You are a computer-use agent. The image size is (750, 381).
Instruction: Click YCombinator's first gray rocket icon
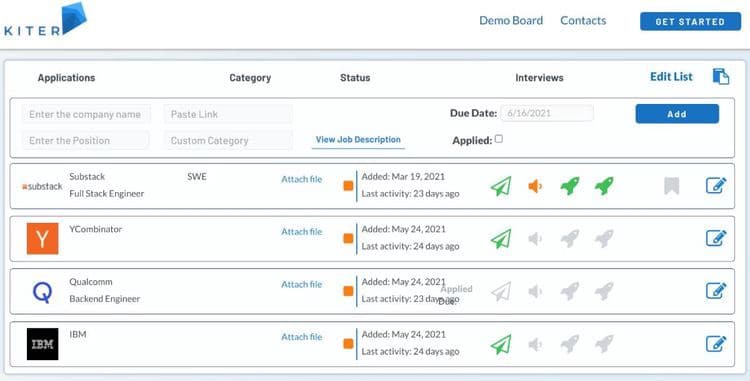point(570,239)
